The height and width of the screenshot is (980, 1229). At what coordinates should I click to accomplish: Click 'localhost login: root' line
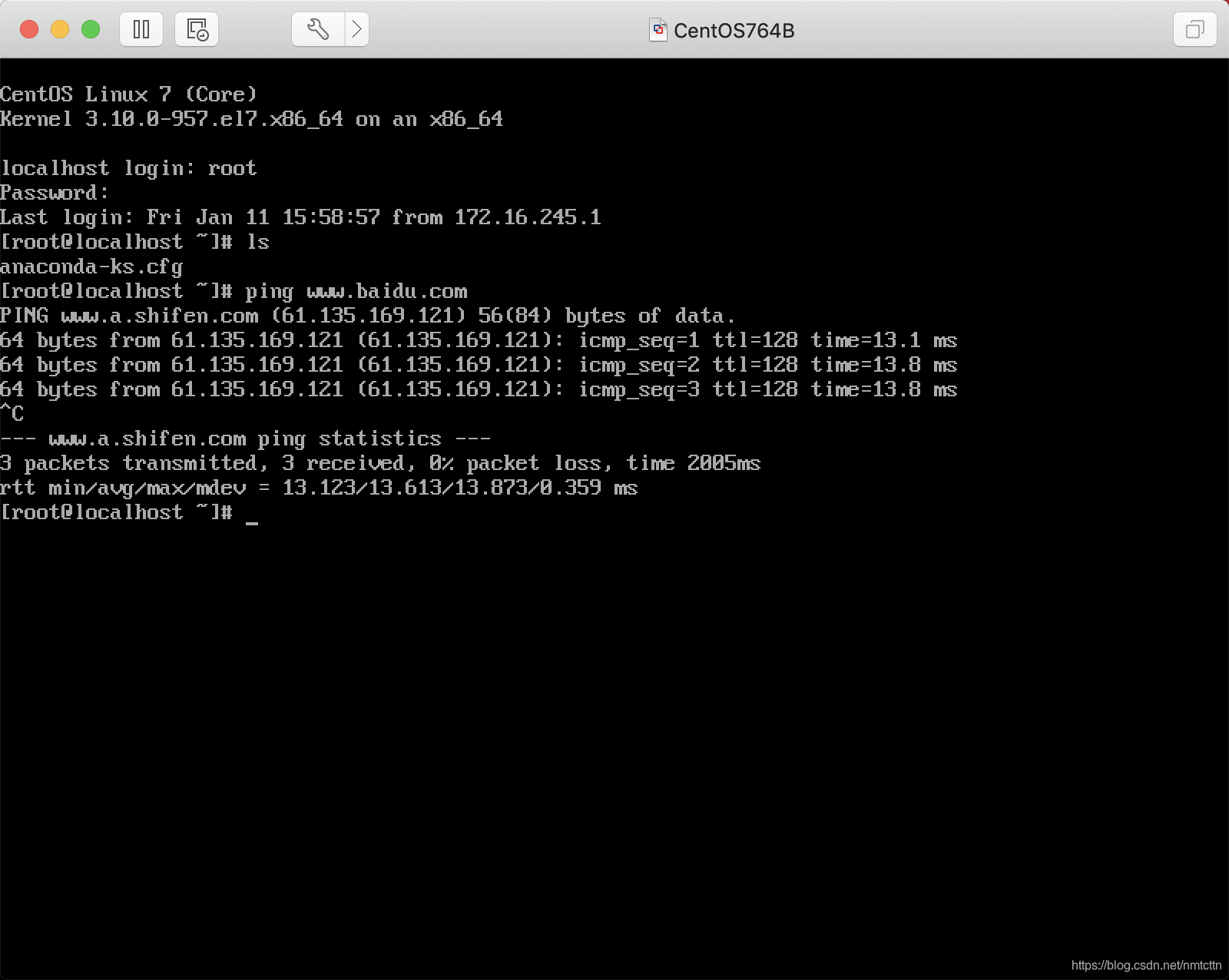(128, 168)
